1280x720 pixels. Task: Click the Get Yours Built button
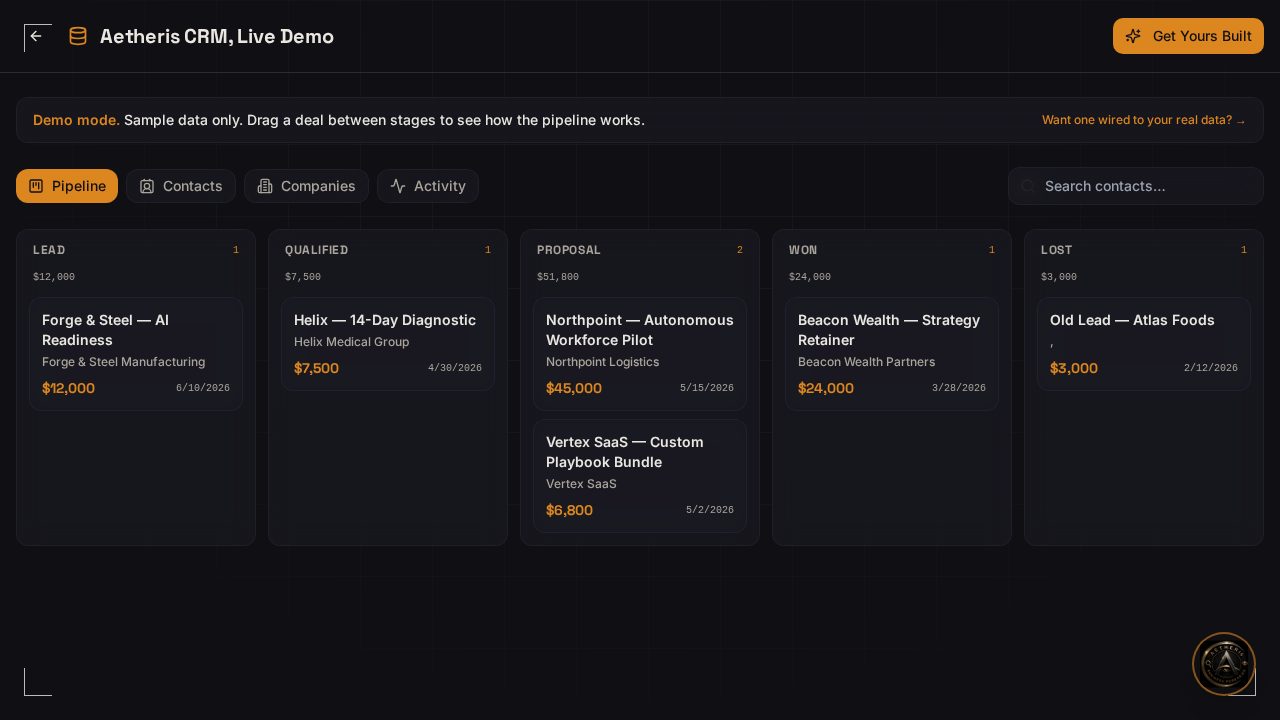coord(1188,36)
